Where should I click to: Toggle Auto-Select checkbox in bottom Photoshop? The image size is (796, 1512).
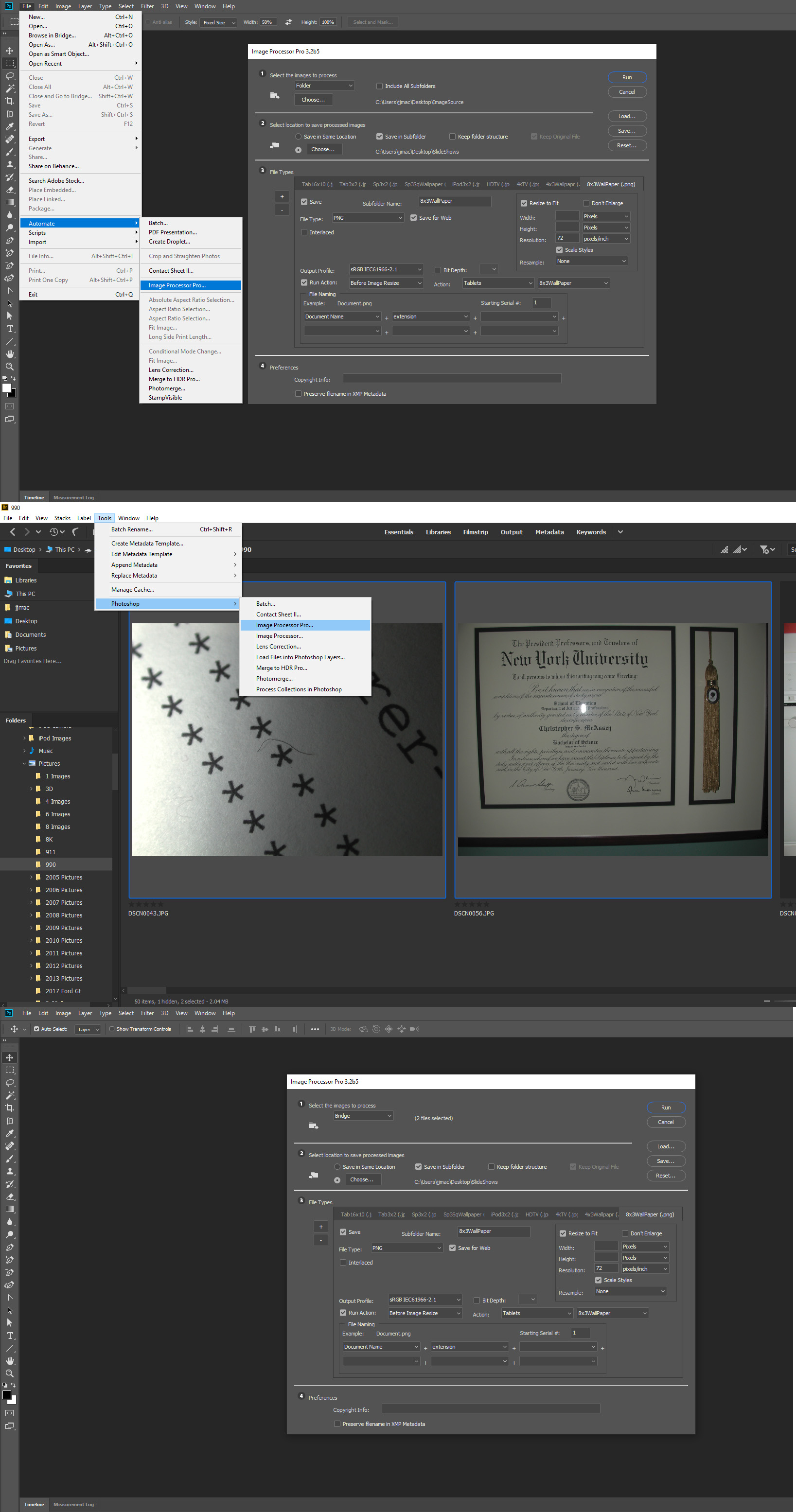click(36, 1029)
